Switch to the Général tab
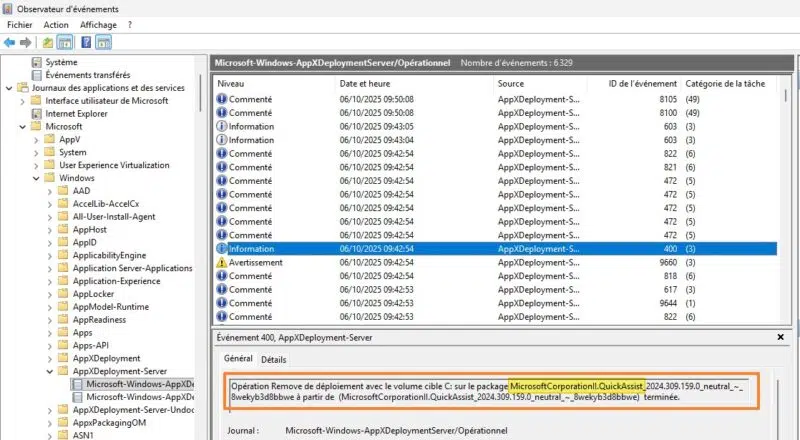 pyautogui.click(x=238, y=359)
